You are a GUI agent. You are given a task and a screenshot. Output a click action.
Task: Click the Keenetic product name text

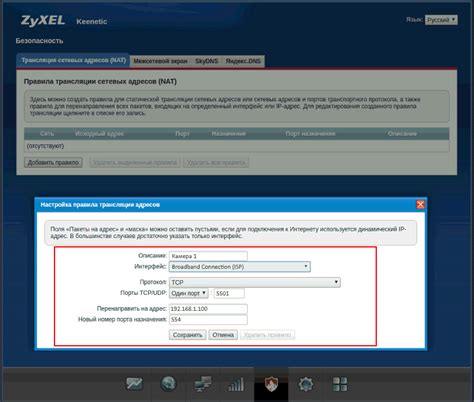click(x=92, y=22)
